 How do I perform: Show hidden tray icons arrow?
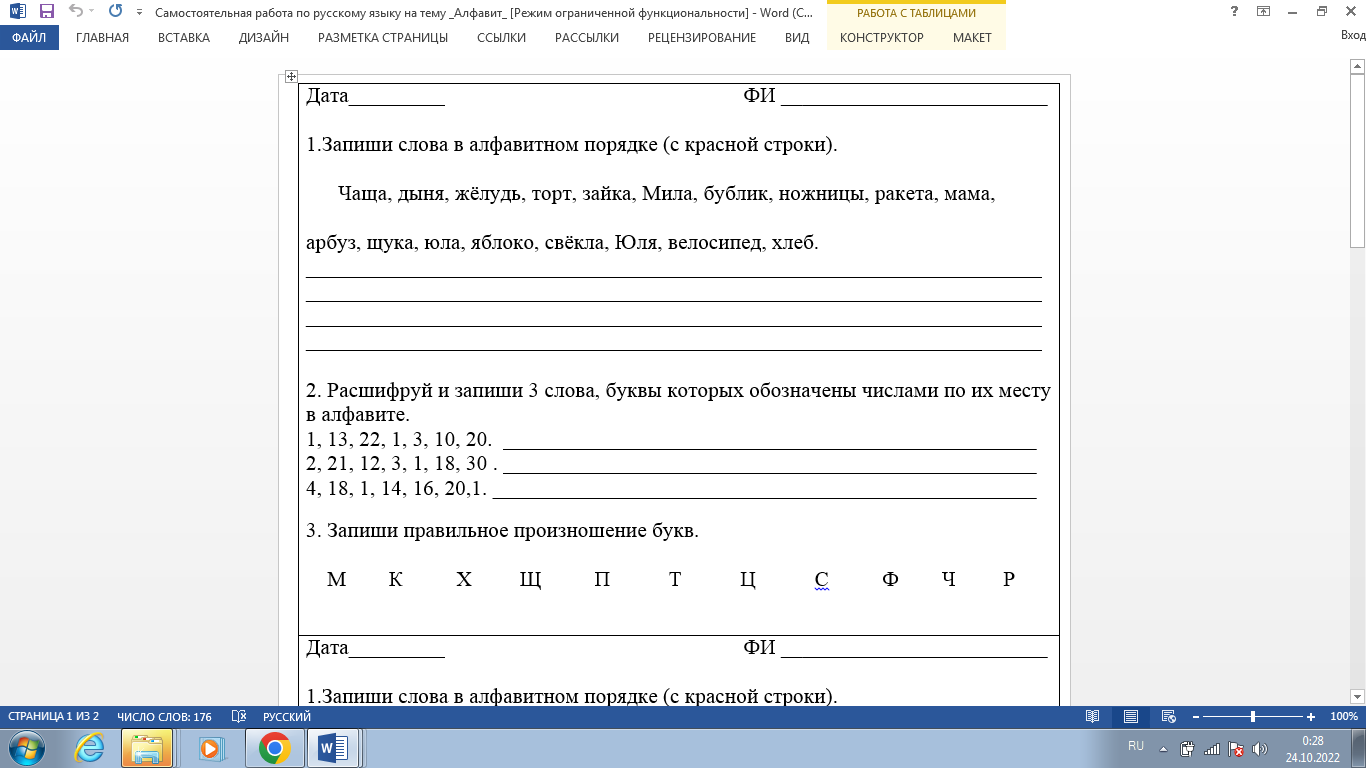1162,748
